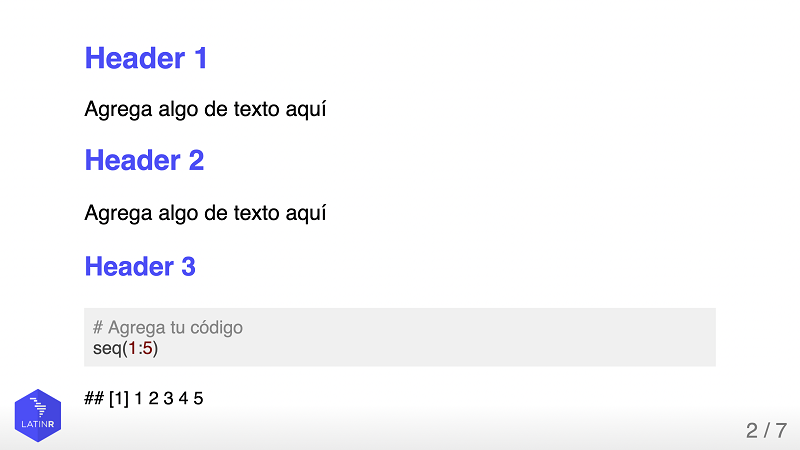Screen dimensions: 800x450
Task: Click the LATINR lettering inside the logo
Action: pyautogui.click(x=38, y=426)
